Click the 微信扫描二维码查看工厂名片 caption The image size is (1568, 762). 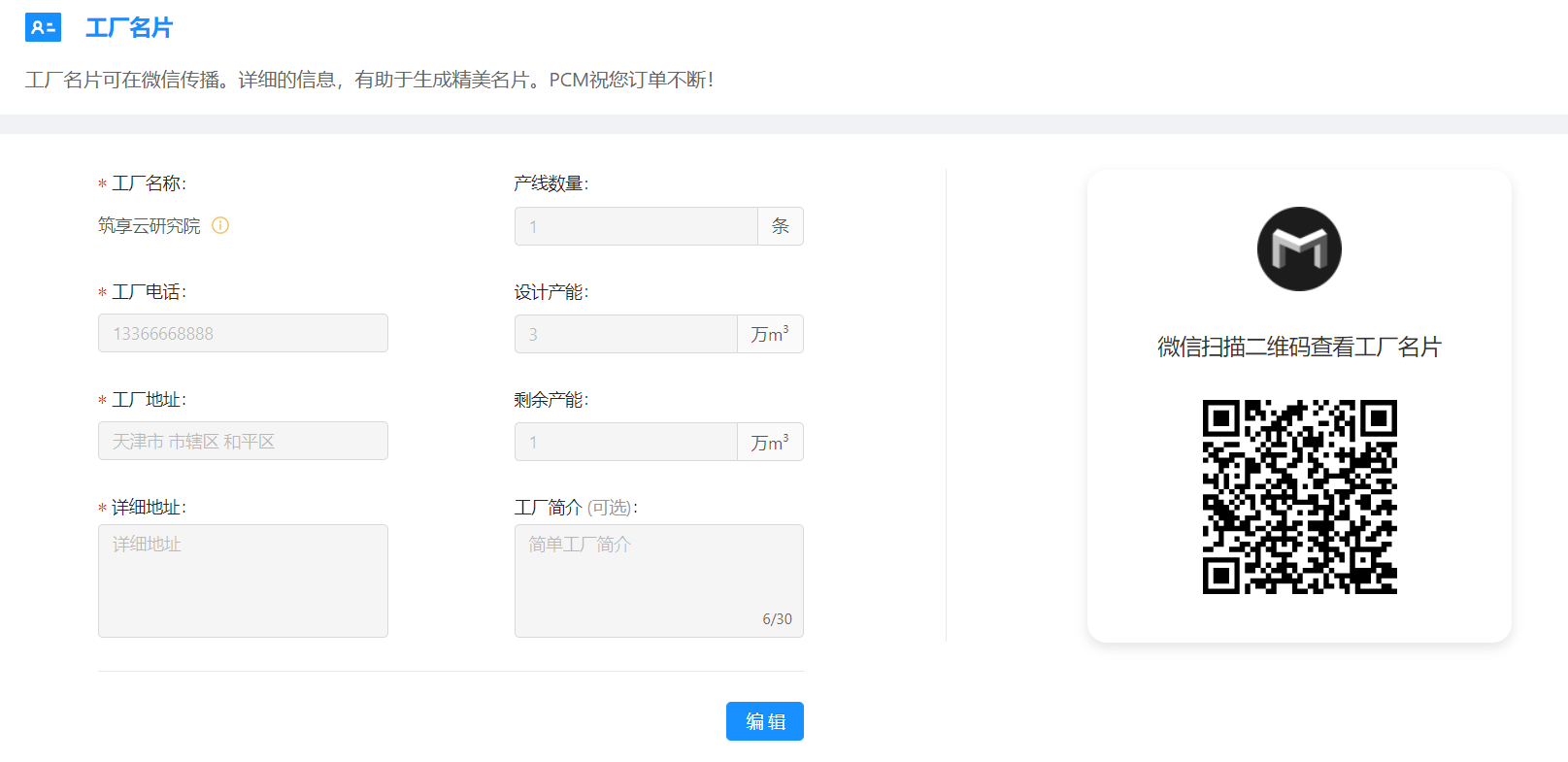coord(1299,347)
